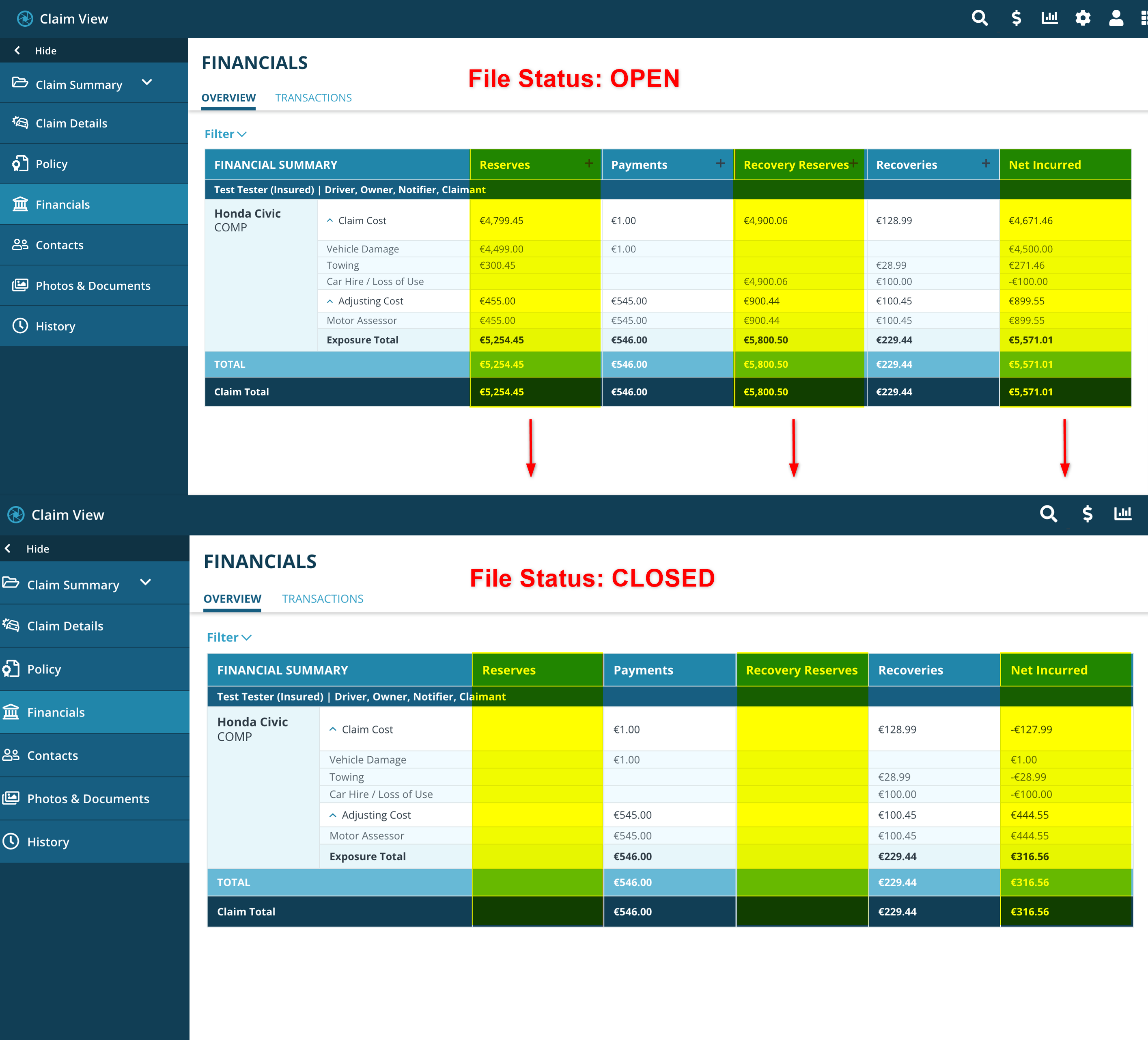Expand the top Claim Summary chevron
This screenshot has height=1040, width=1148.
[x=147, y=82]
